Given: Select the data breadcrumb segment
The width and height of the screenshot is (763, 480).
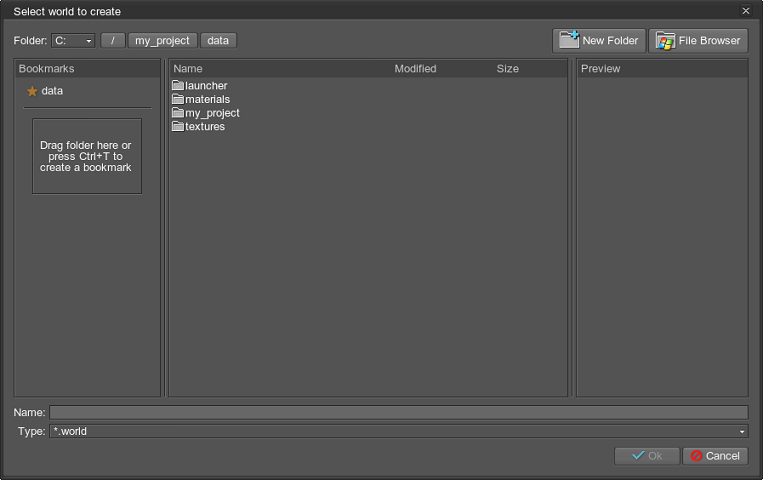Looking at the screenshot, I should [x=218, y=41].
